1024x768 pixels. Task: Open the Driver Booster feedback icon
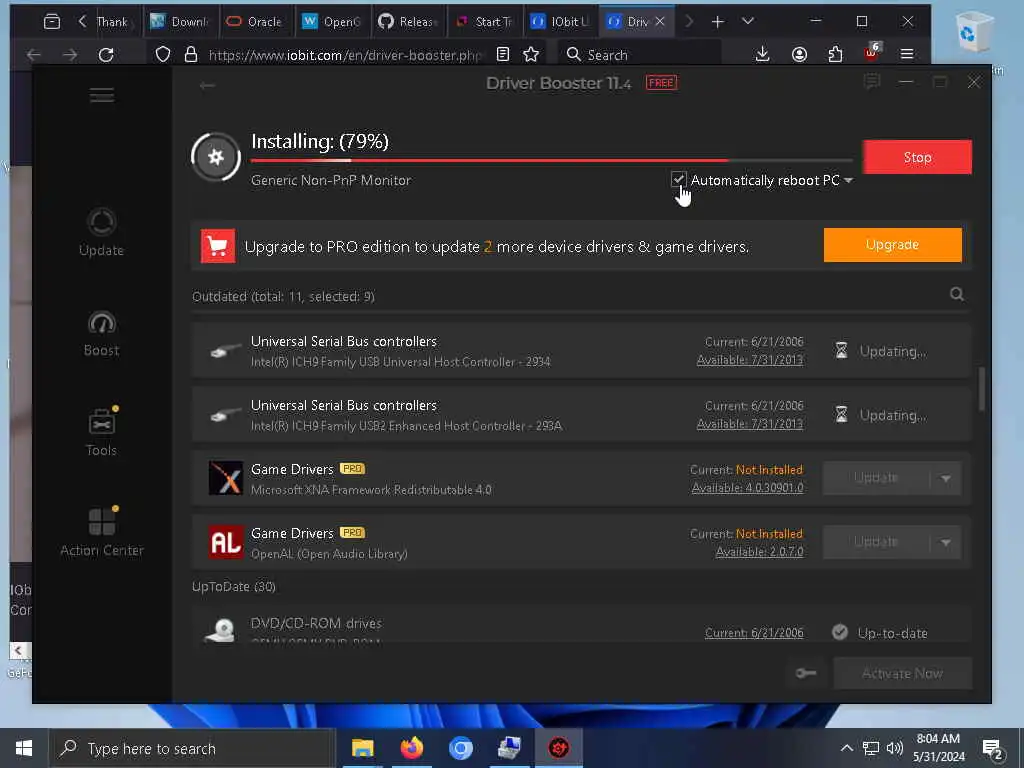click(x=871, y=82)
